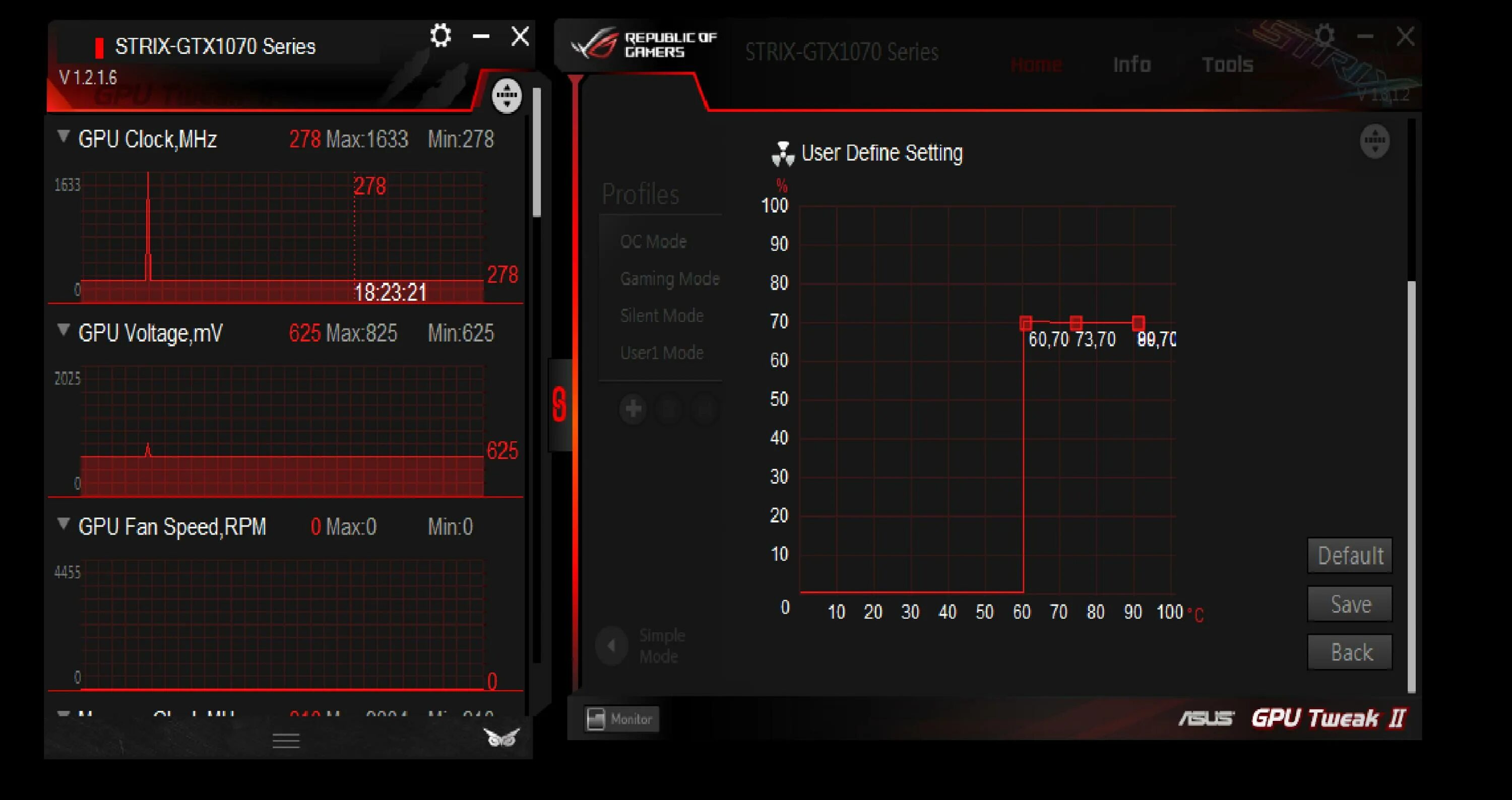Click the link icon between the two panels

pos(559,404)
